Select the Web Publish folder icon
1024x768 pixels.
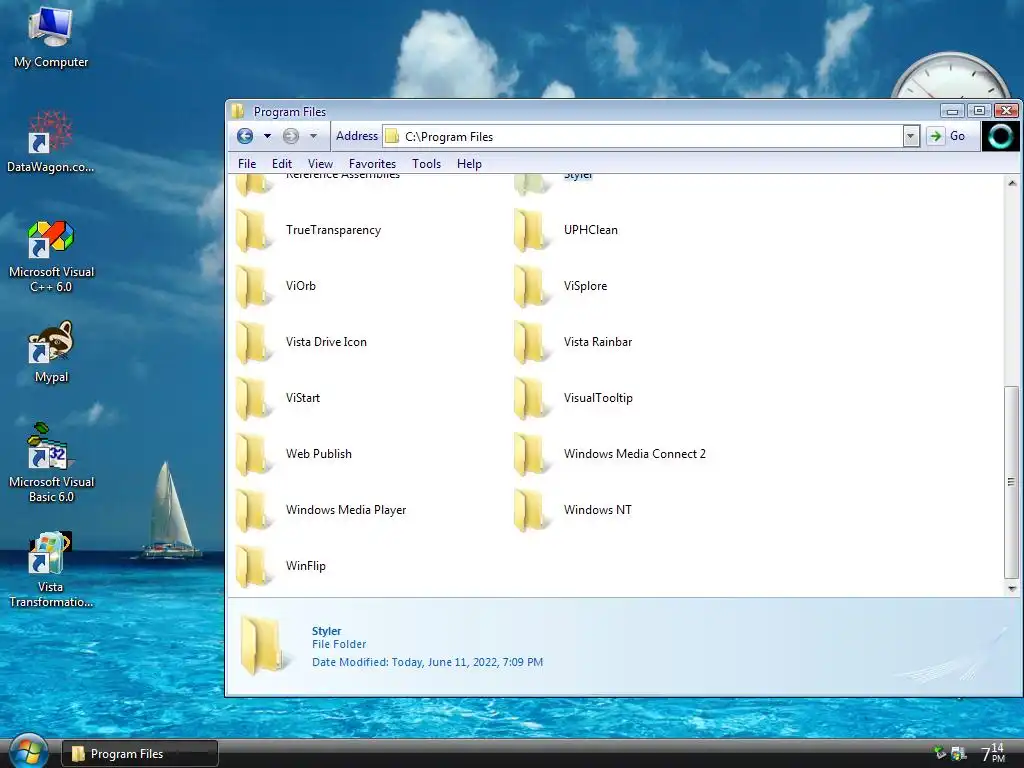click(x=253, y=454)
